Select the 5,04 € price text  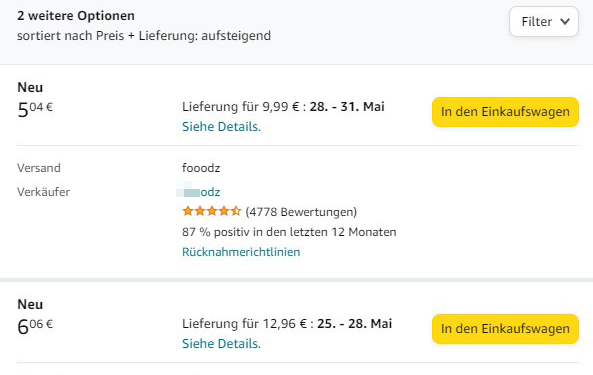pyautogui.click(x=35, y=110)
